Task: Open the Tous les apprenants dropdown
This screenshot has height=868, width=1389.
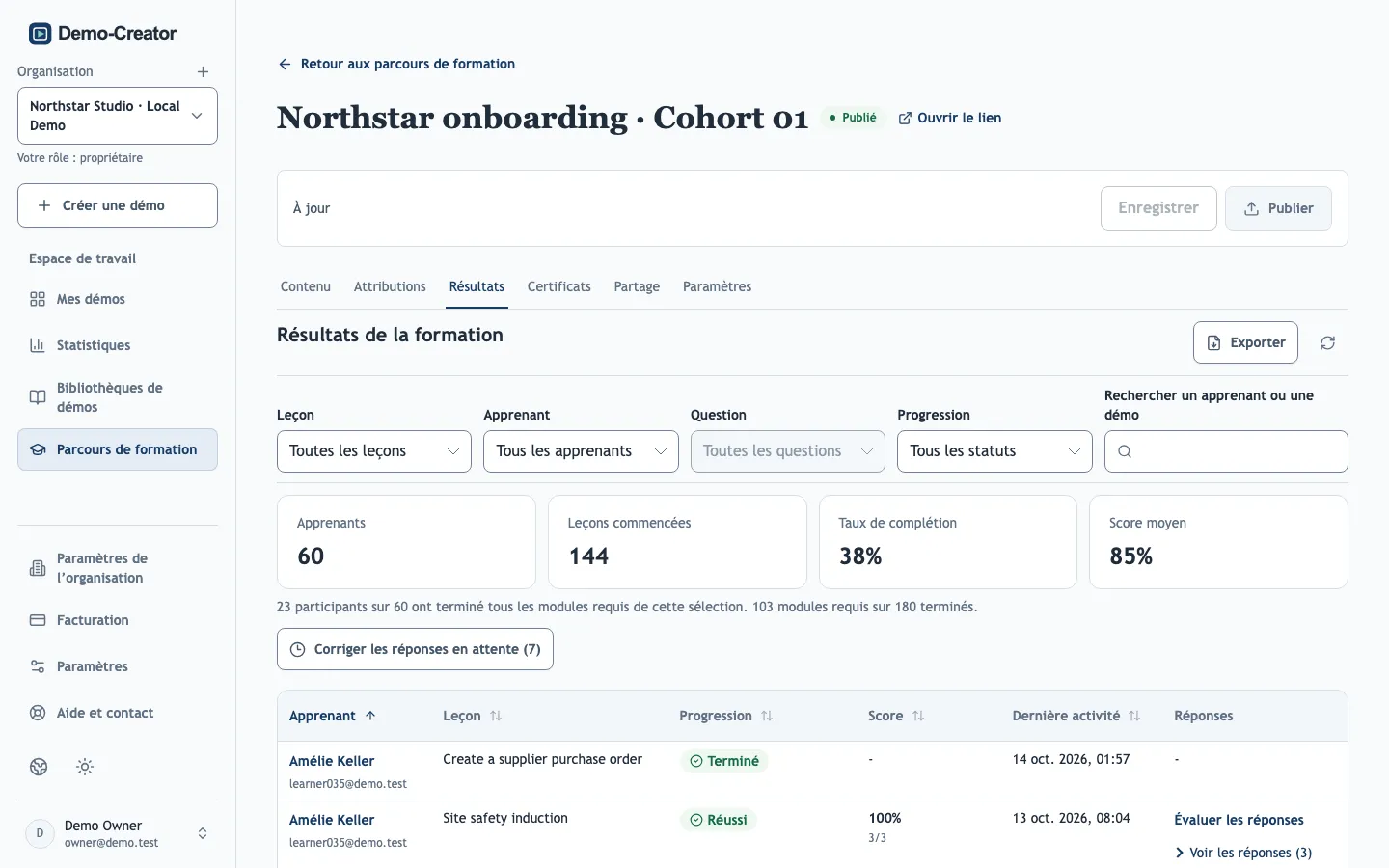Action: pos(581,451)
